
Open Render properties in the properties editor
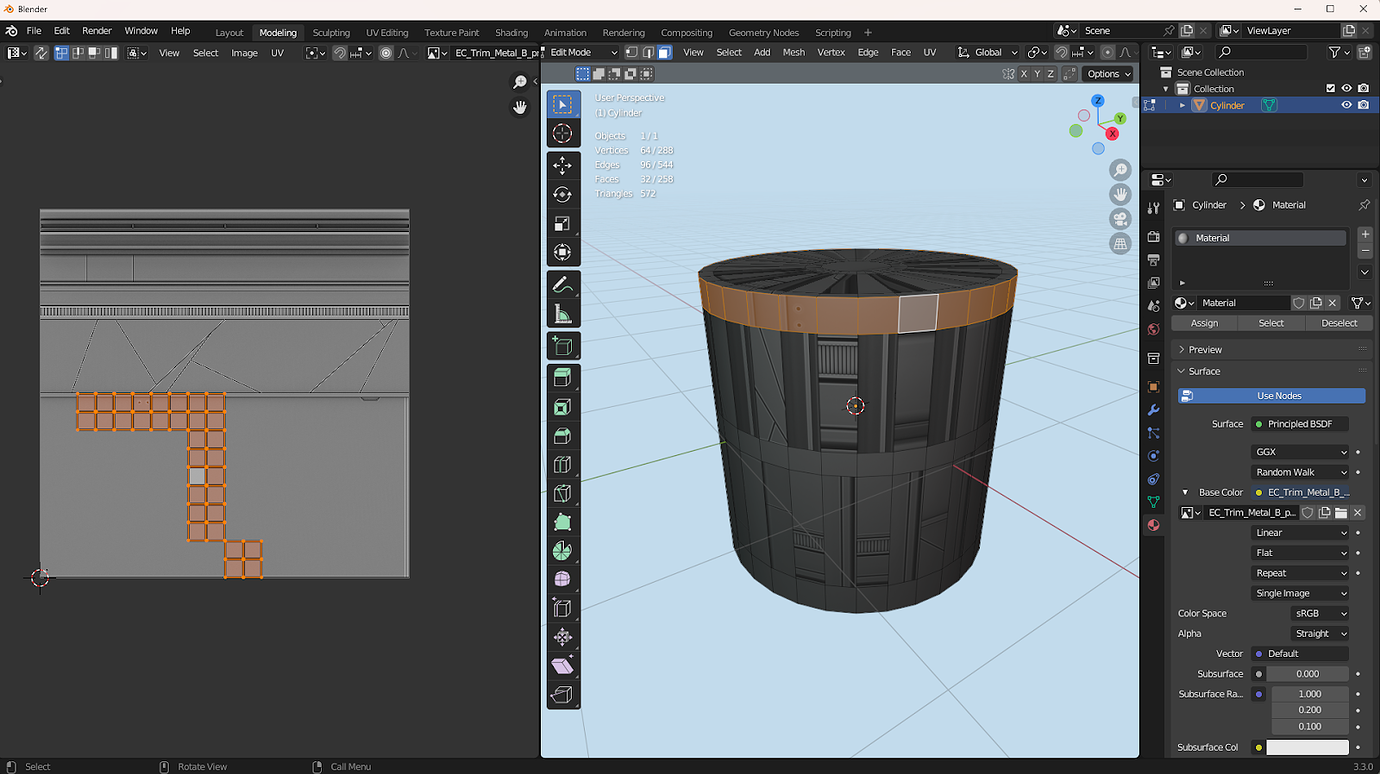coord(1153,236)
